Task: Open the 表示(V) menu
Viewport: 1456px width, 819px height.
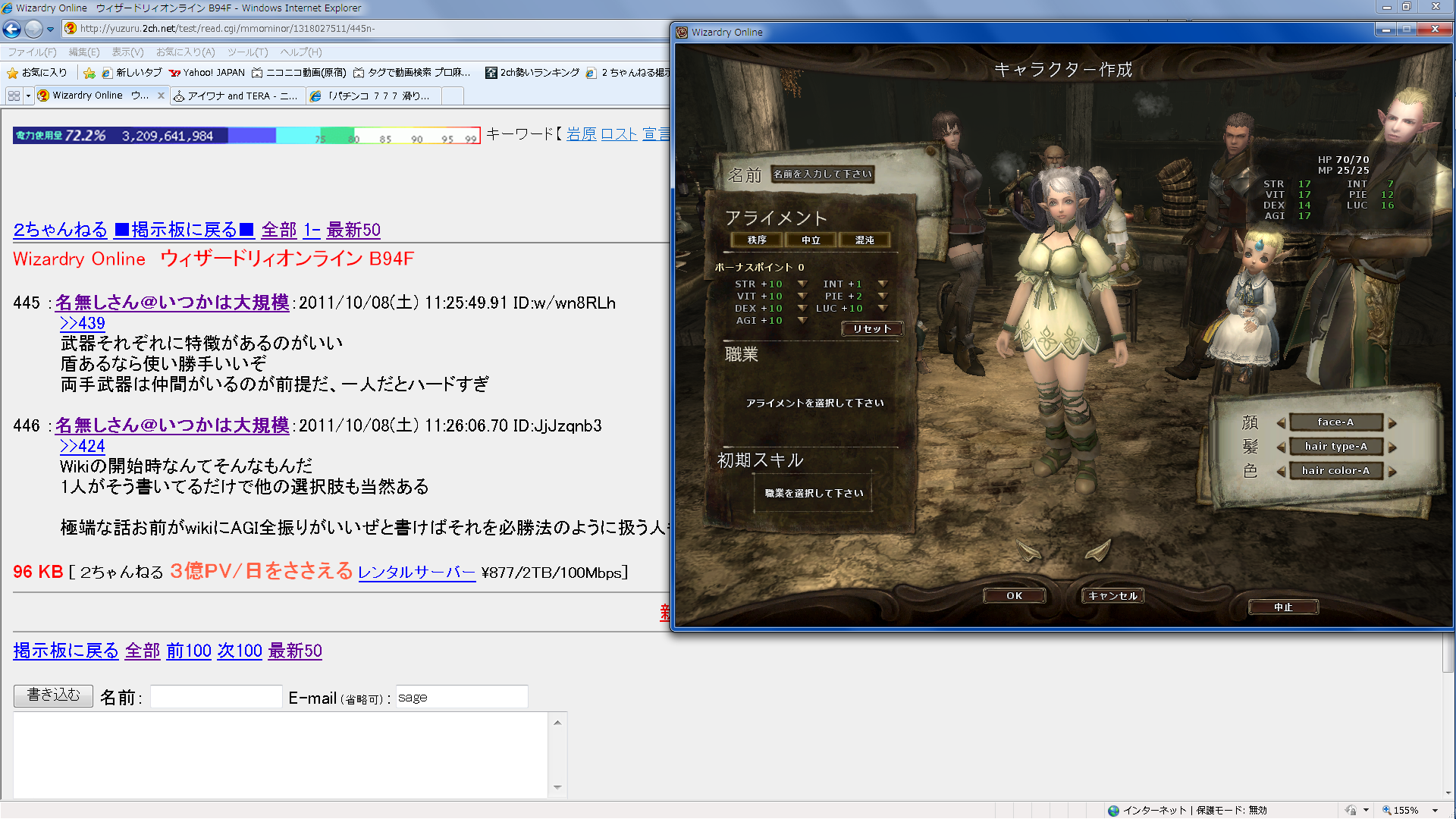Action: (127, 52)
